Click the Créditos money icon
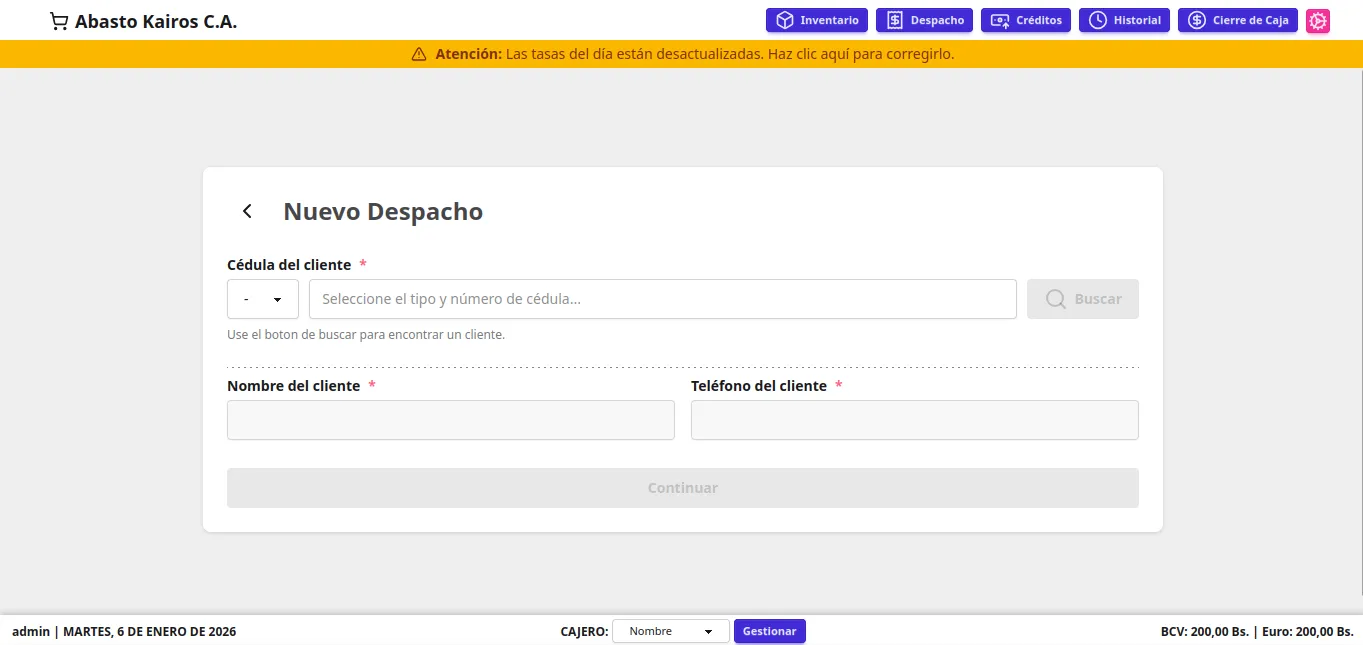Image resolution: width=1363 pixels, height=645 pixels. 1000,20
